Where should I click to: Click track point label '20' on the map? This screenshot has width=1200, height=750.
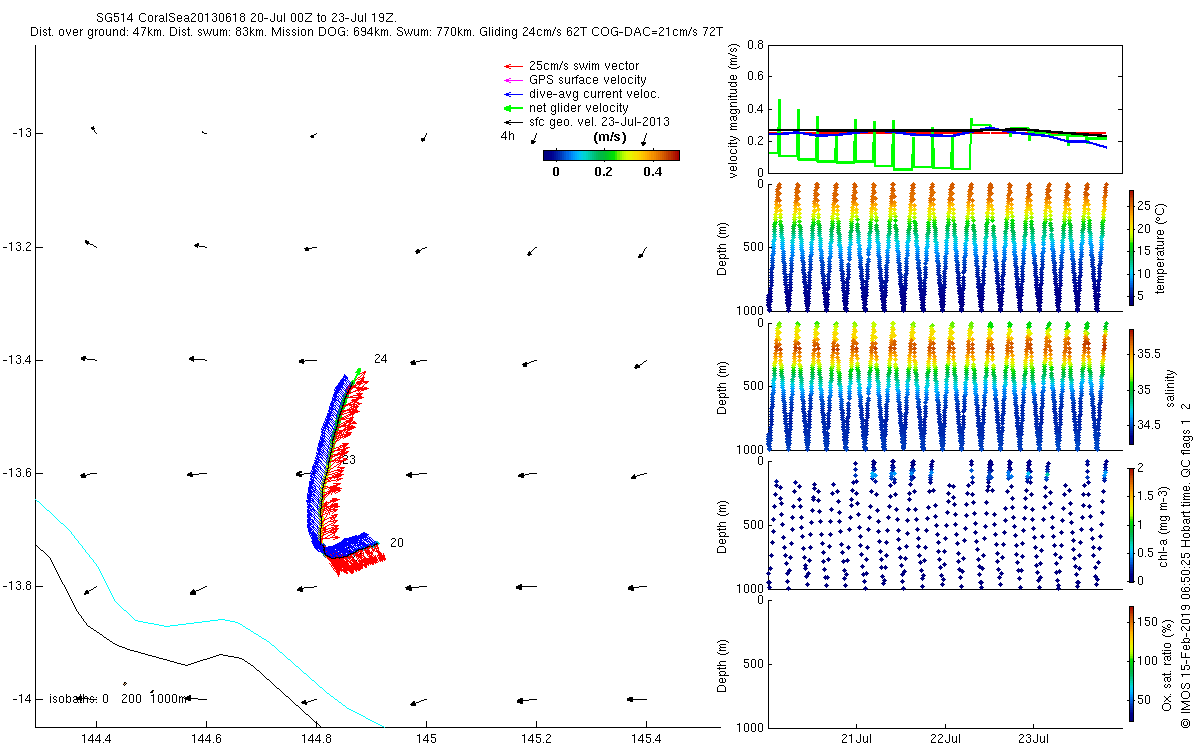click(x=396, y=543)
